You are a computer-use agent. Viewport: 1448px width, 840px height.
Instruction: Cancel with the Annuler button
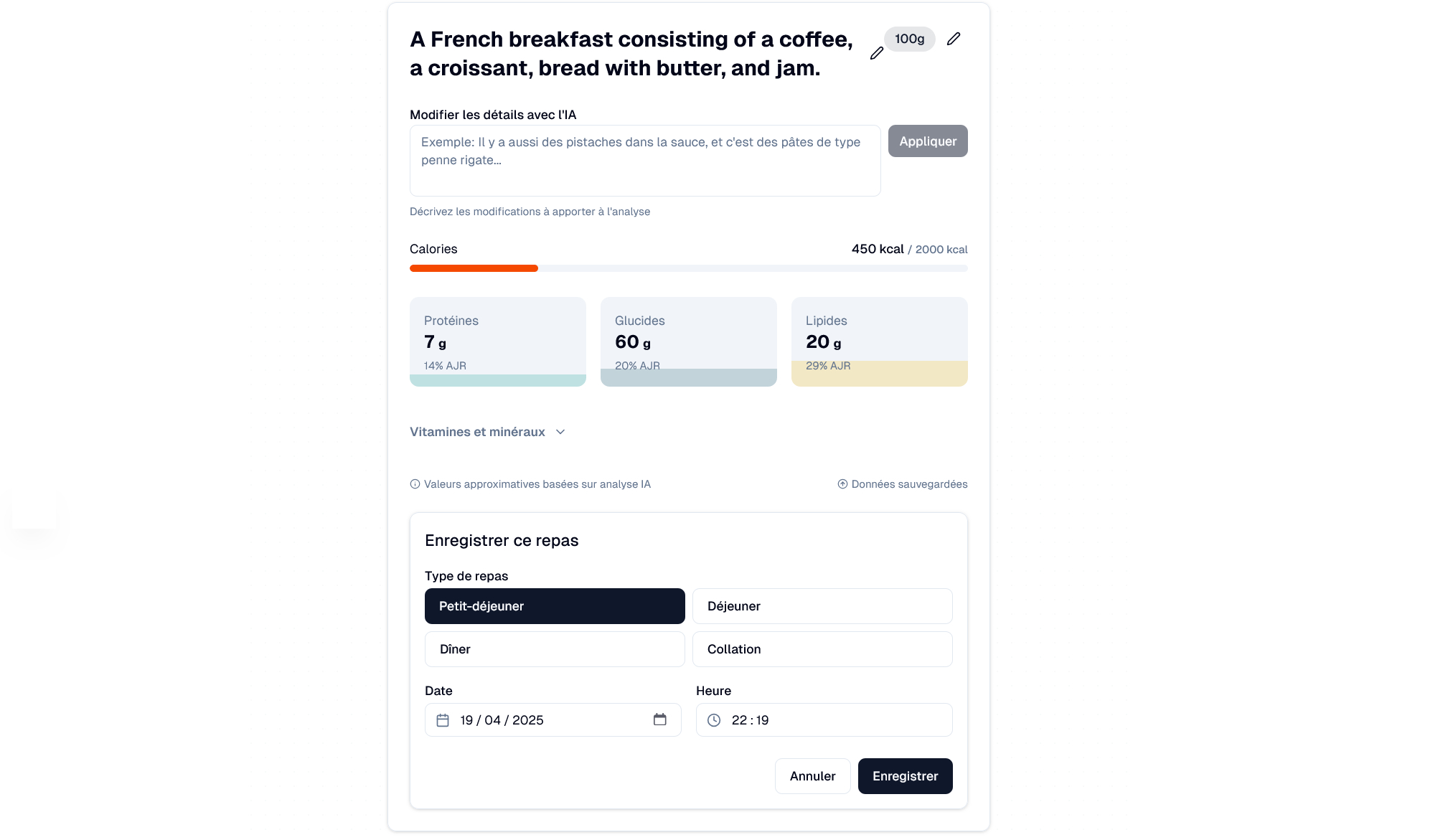[x=812, y=776]
